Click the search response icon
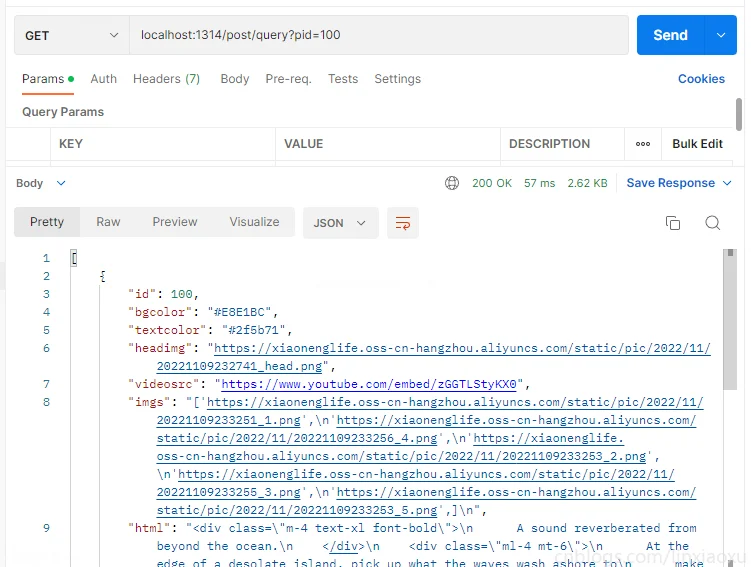The height and width of the screenshot is (567, 751). [x=713, y=223]
